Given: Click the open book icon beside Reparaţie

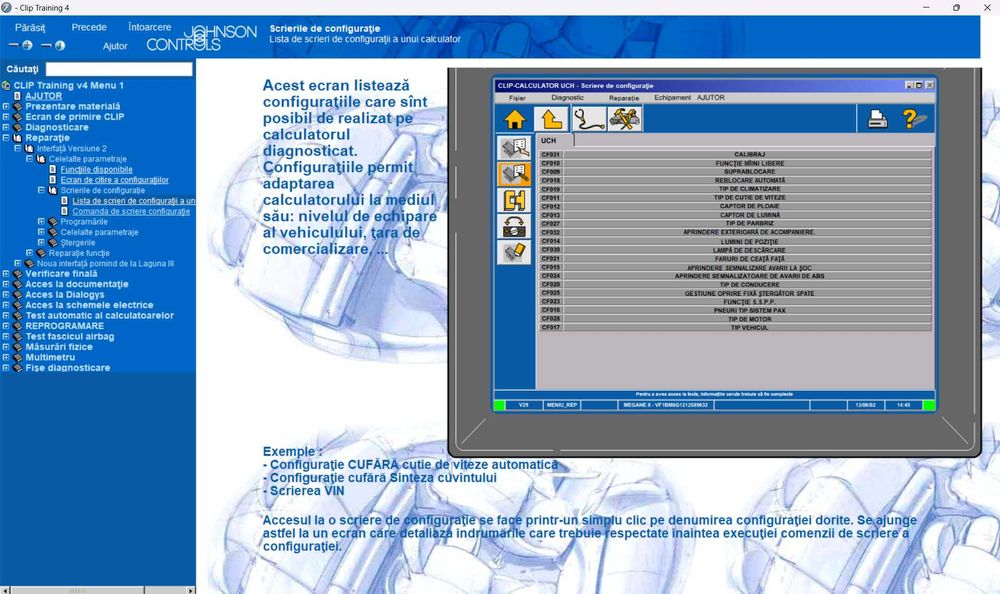Looking at the screenshot, I should [17, 138].
